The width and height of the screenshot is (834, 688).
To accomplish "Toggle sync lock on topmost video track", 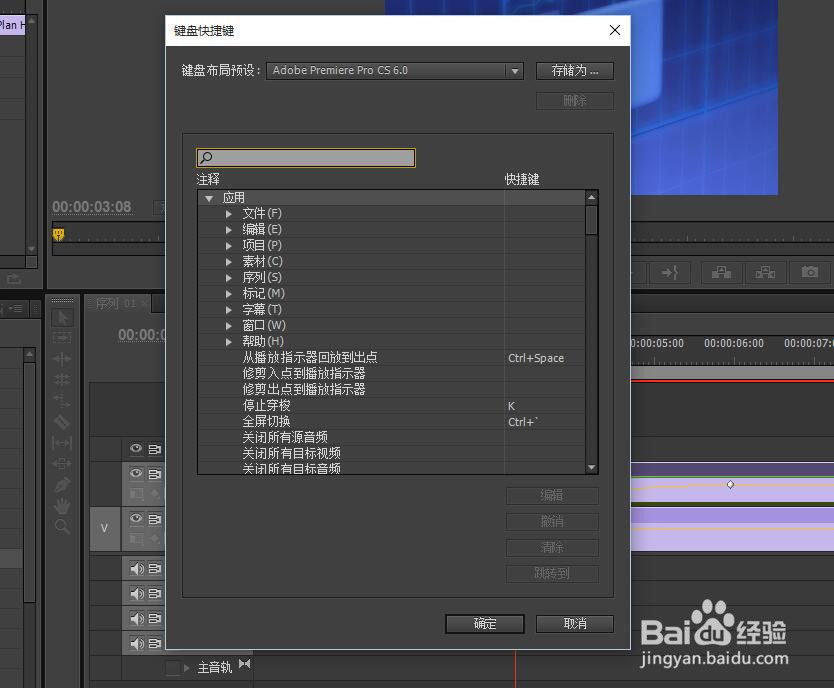I will click(x=154, y=449).
